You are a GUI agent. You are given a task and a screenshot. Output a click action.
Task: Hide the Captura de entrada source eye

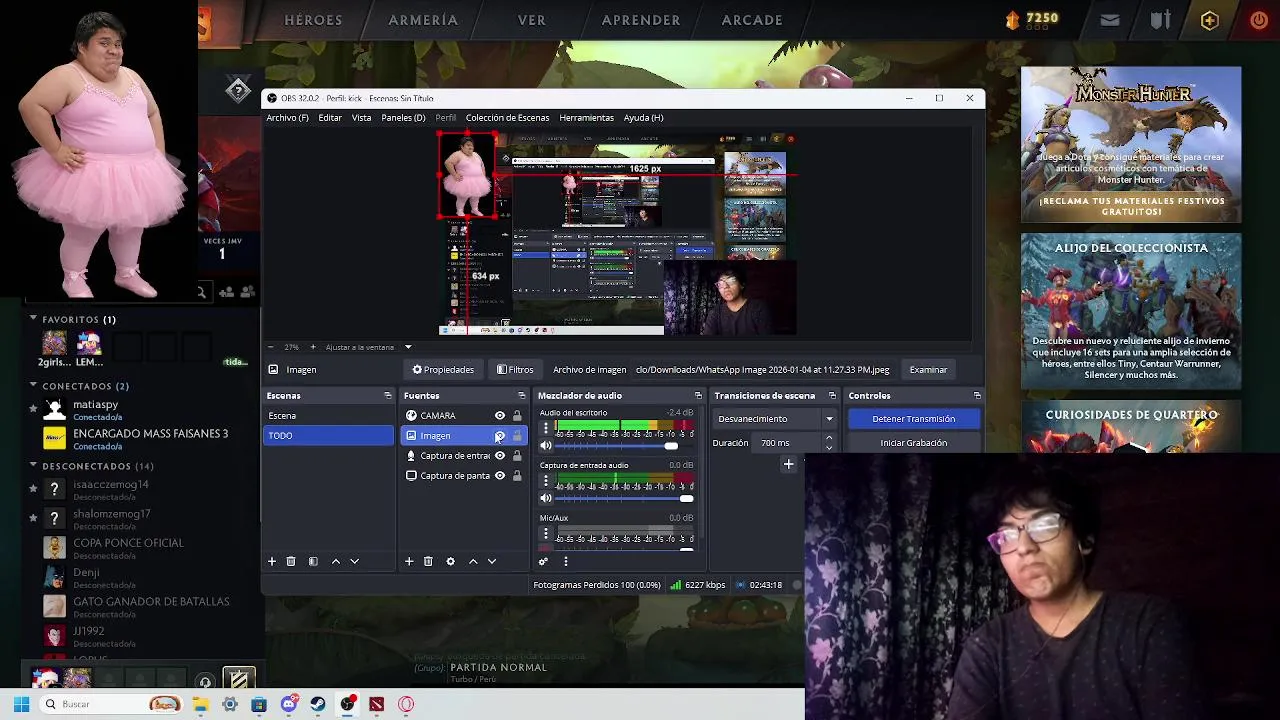[500, 456]
